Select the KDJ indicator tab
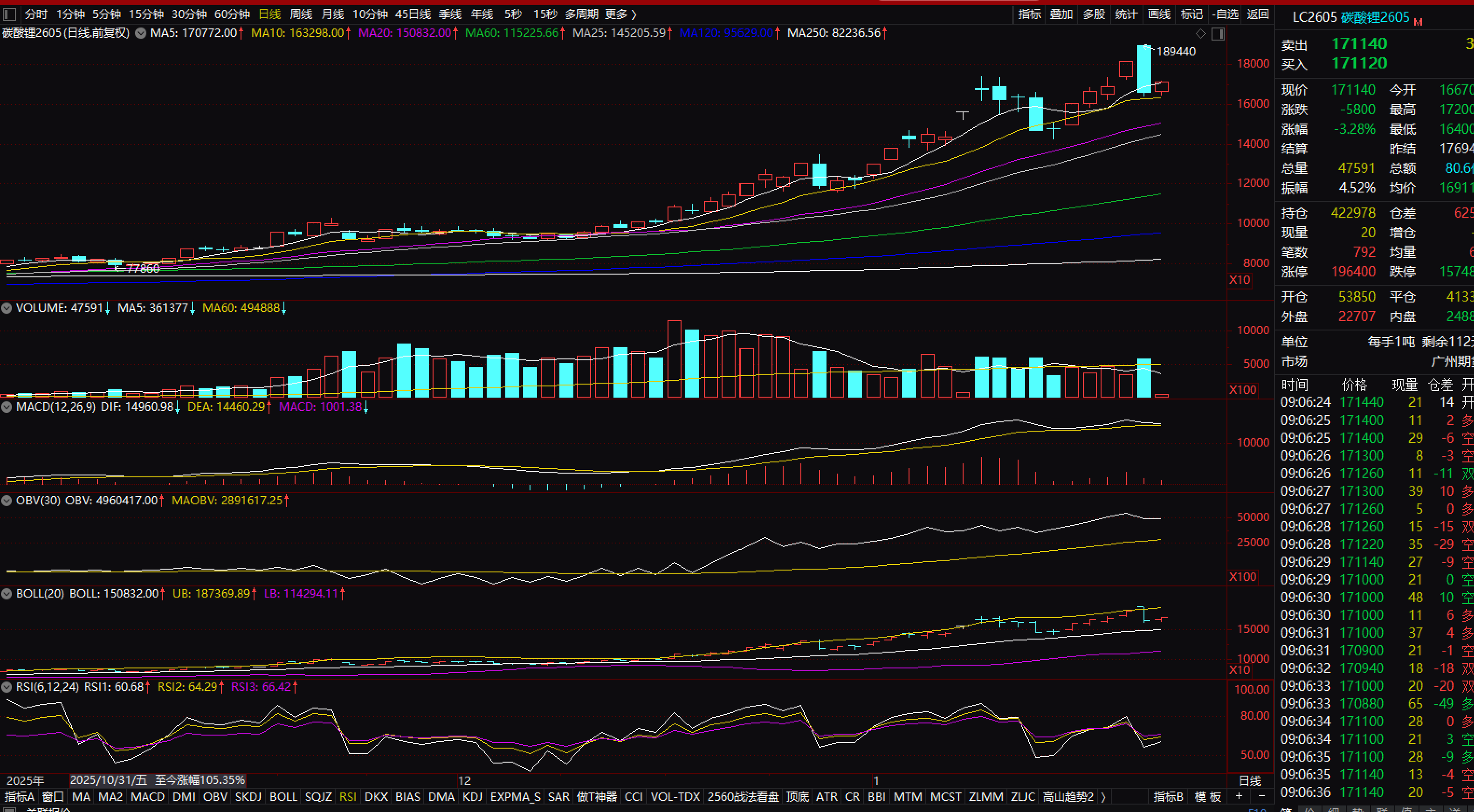Screen dimensions: 1474x812 (x=472, y=797)
